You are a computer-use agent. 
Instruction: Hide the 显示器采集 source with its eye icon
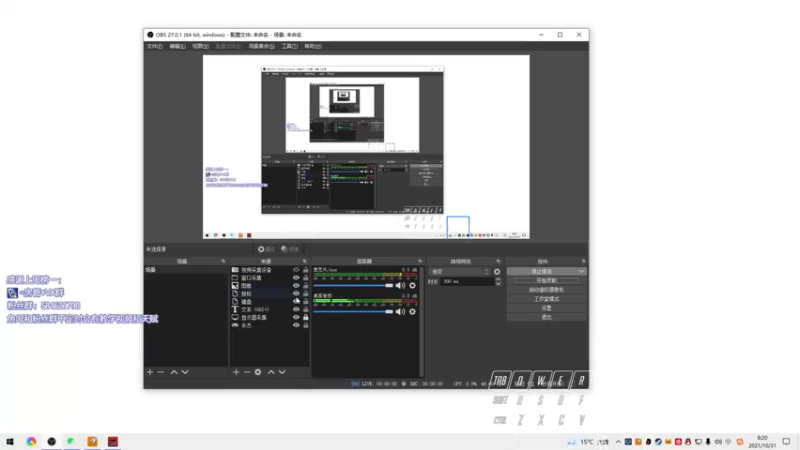296,317
